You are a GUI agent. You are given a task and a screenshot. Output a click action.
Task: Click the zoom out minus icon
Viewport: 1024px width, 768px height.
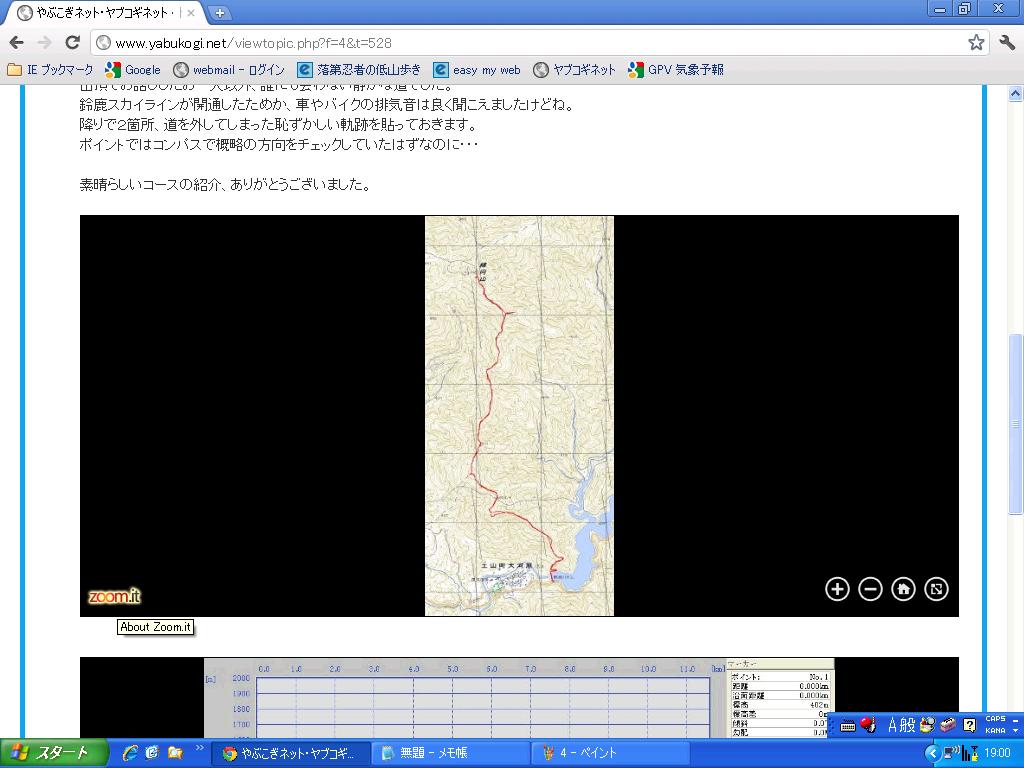[x=870, y=589]
